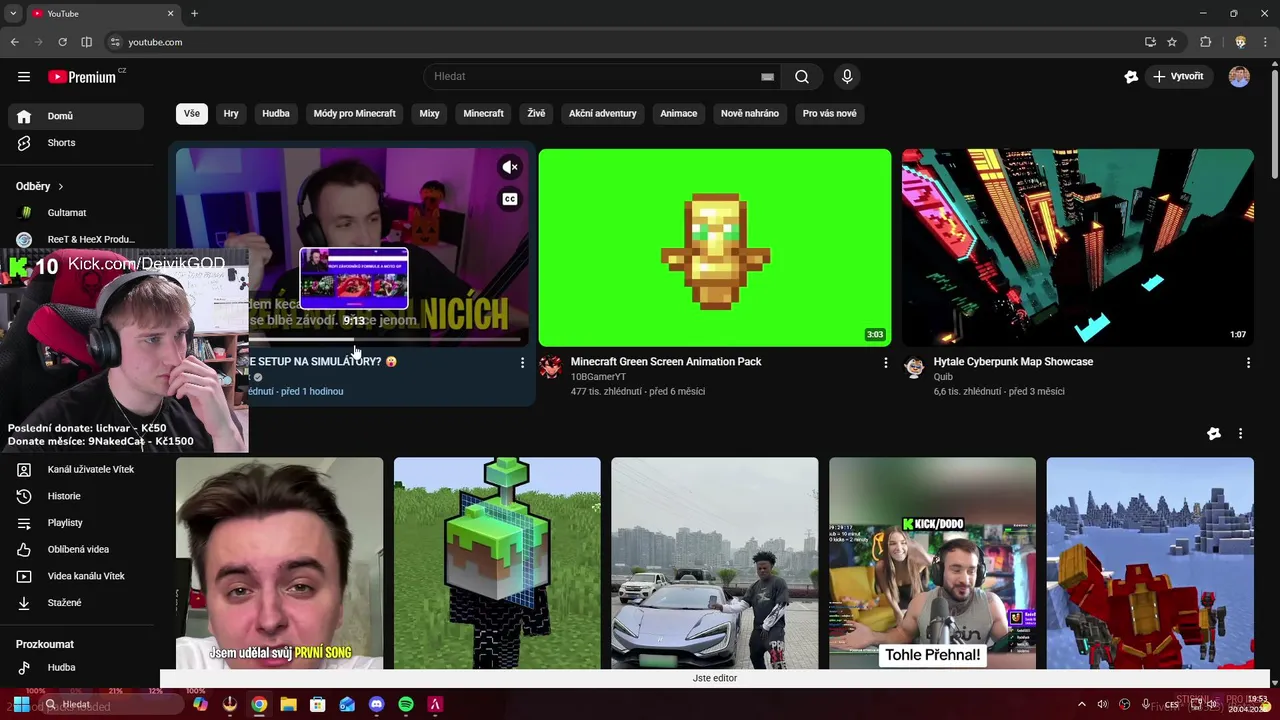
Task: Open Kanál uživatele Vítek
Action: click(x=76, y=470)
